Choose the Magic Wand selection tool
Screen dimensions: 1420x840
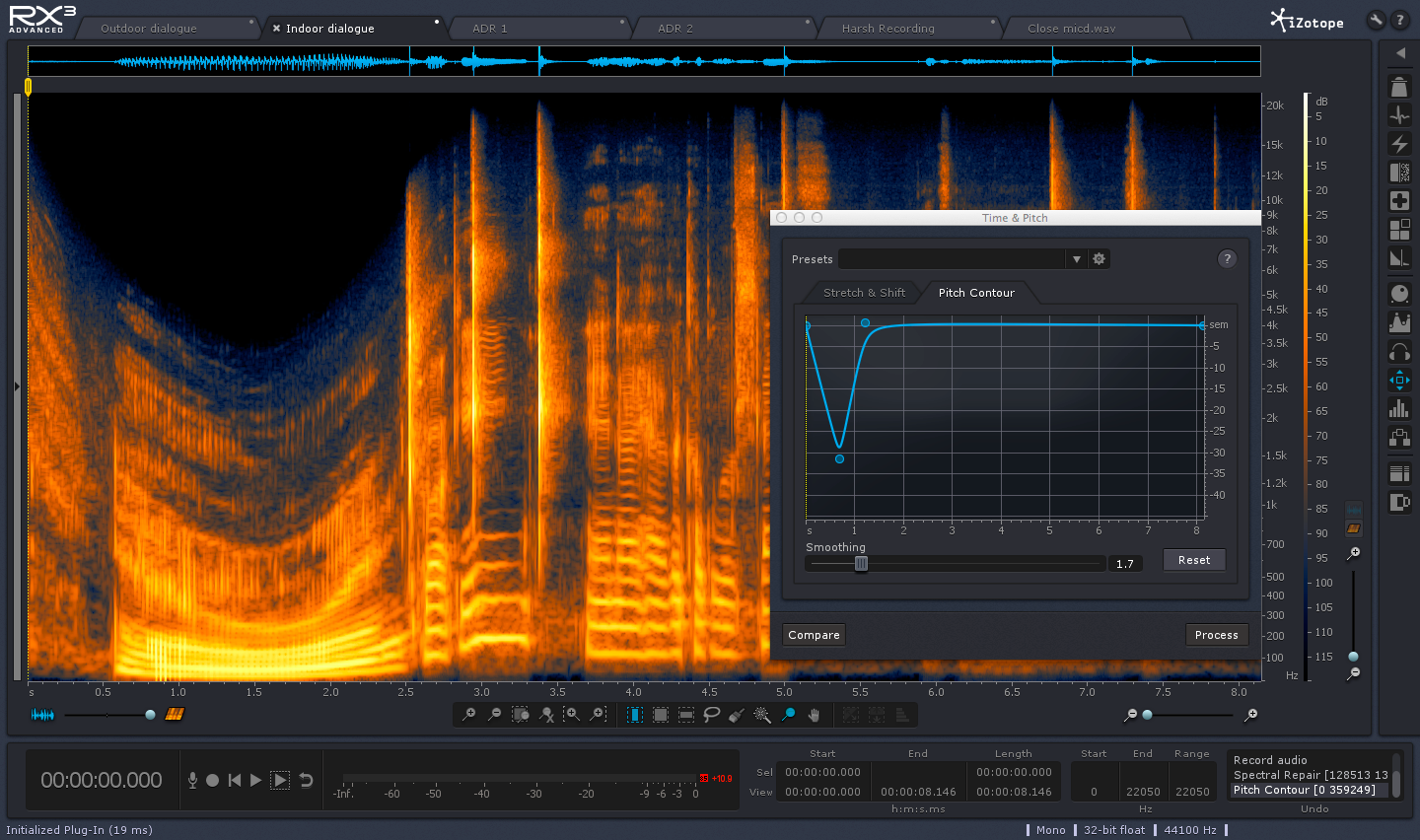[762, 715]
